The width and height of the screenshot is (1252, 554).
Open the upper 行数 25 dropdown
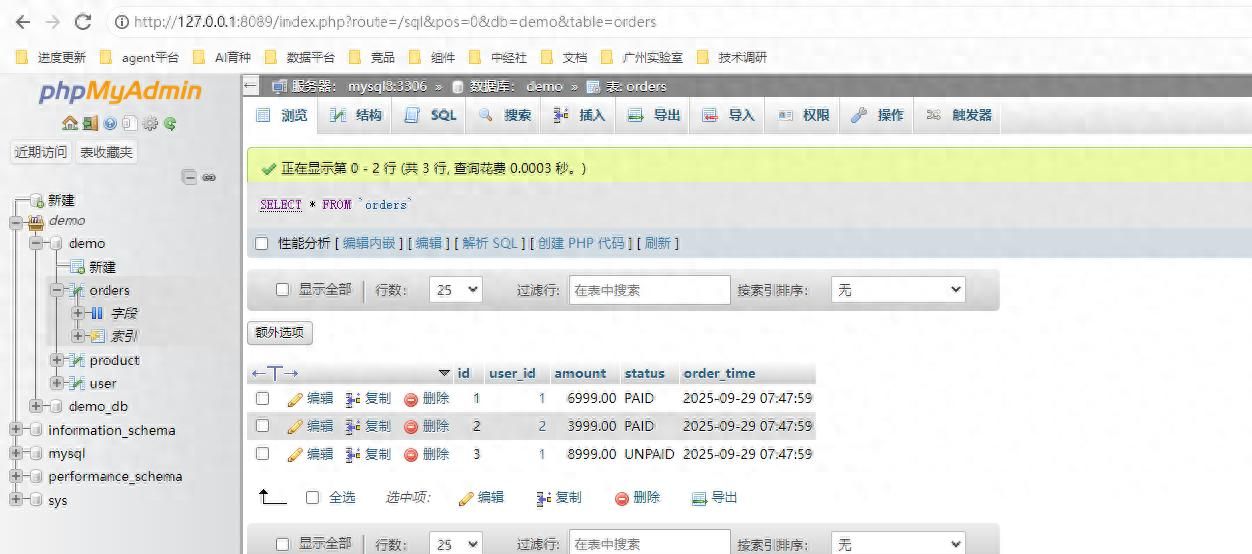coord(456,290)
